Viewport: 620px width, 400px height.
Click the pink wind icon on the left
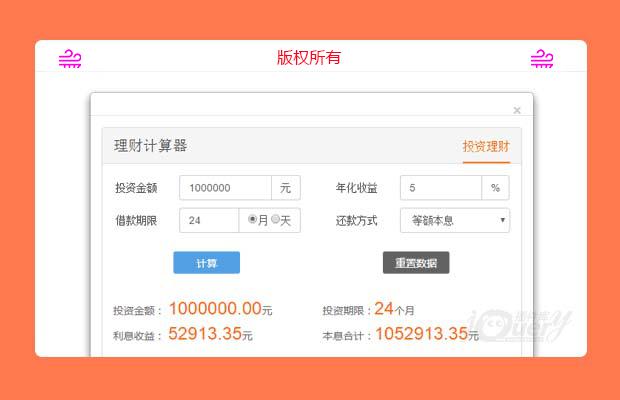[x=70, y=59]
